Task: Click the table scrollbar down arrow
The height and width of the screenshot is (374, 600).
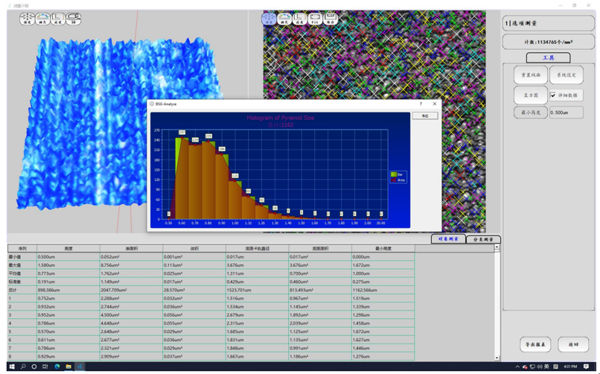Action: click(x=497, y=358)
